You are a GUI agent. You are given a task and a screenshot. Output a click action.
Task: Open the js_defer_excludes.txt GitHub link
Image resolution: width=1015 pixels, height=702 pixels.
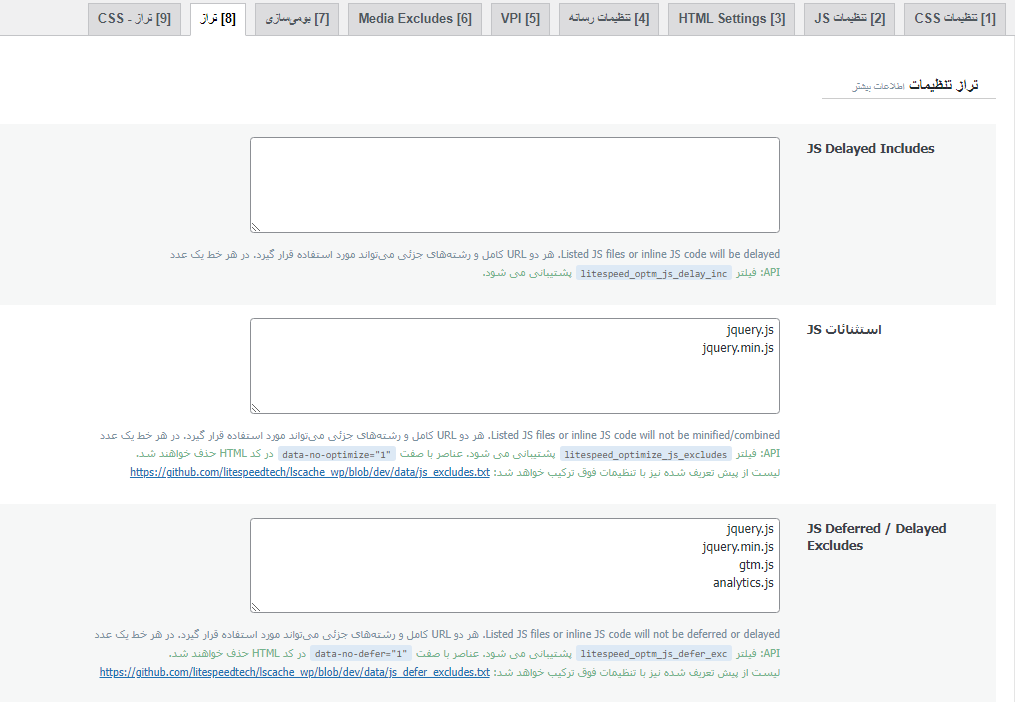point(295,672)
